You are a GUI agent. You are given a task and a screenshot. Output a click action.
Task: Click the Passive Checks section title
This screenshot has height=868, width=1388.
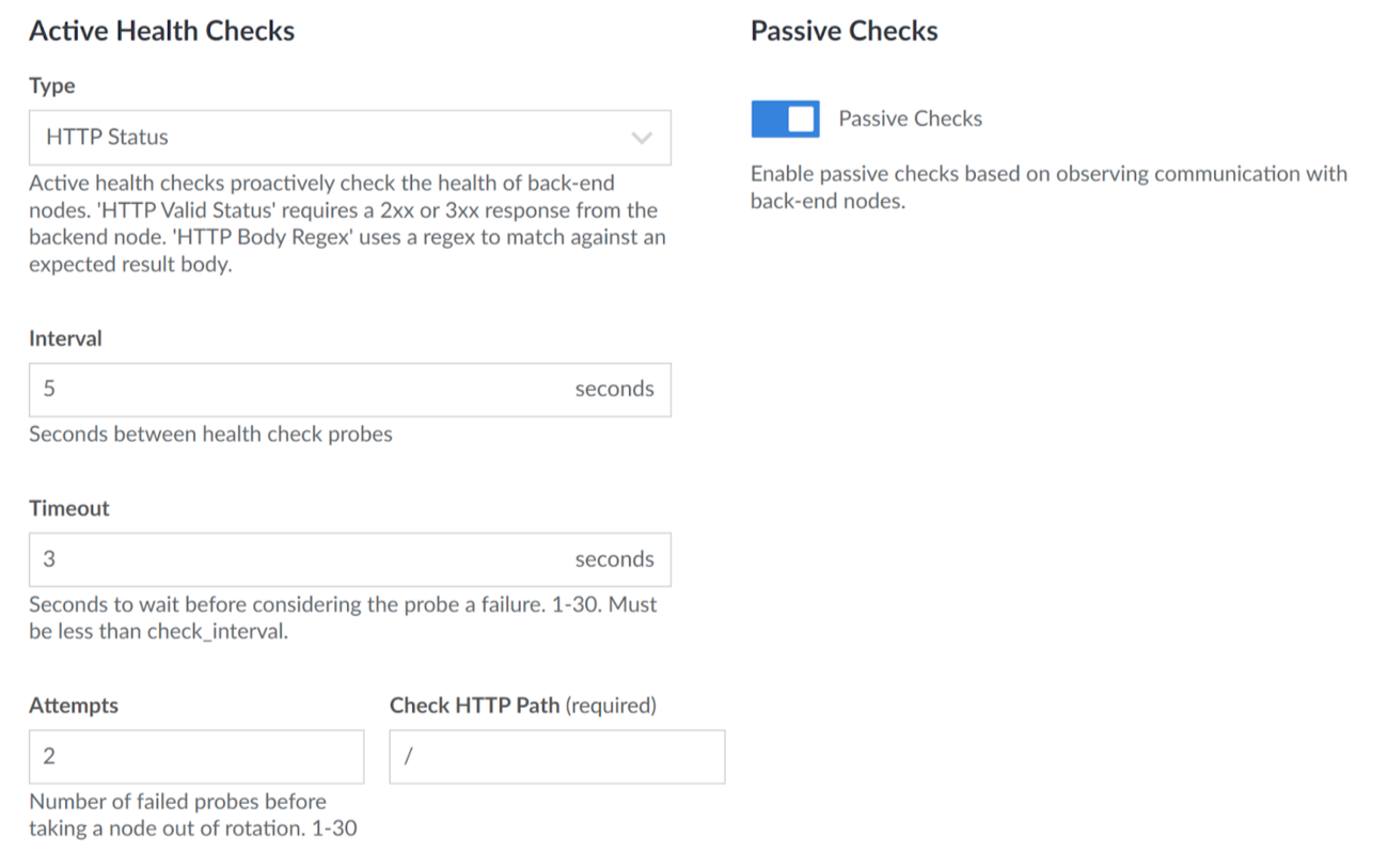click(x=845, y=30)
